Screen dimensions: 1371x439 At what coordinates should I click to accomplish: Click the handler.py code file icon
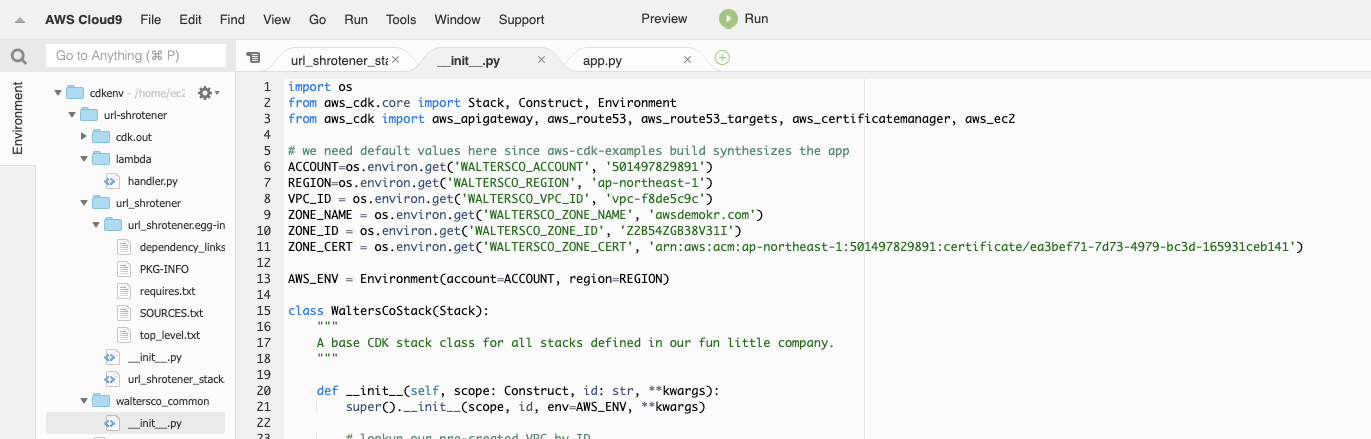coord(113,181)
